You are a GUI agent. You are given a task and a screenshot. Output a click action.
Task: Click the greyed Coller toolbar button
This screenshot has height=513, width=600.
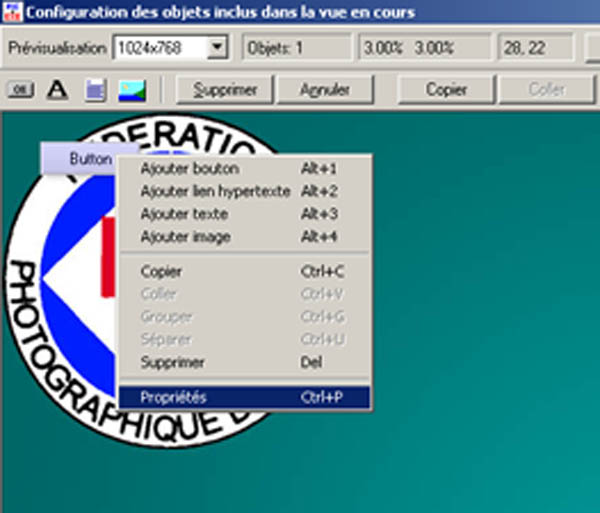click(x=546, y=90)
